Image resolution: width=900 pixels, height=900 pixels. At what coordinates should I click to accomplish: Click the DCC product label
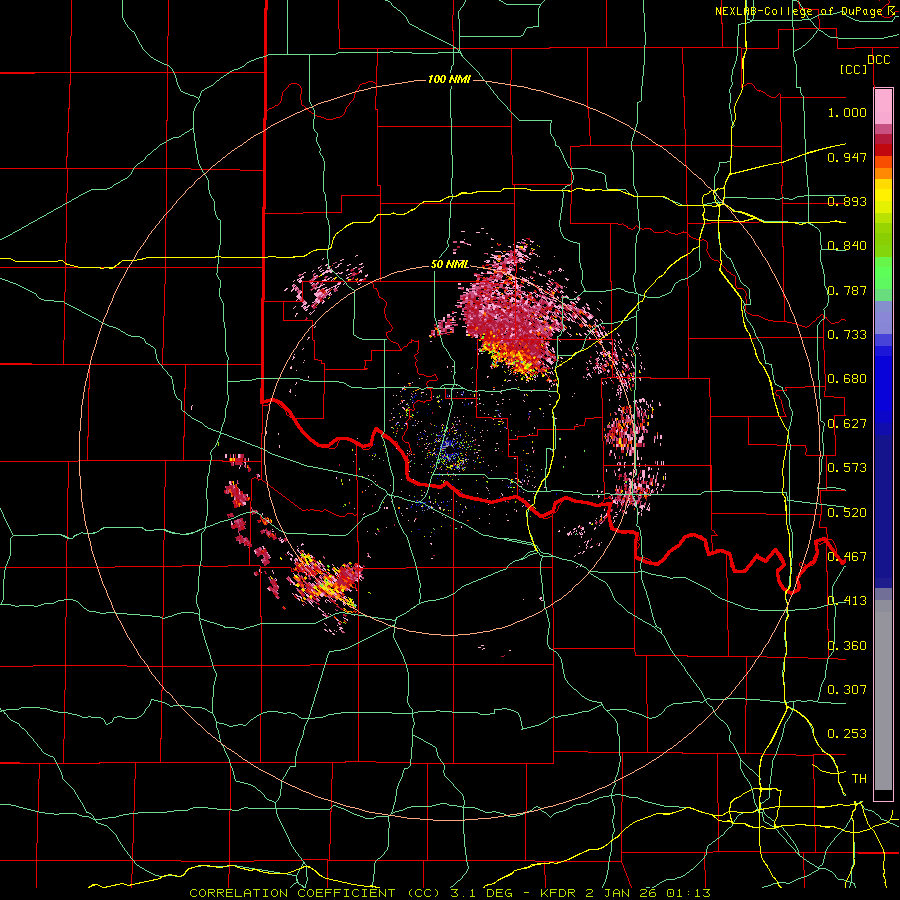pyautogui.click(x=879, y=59)
